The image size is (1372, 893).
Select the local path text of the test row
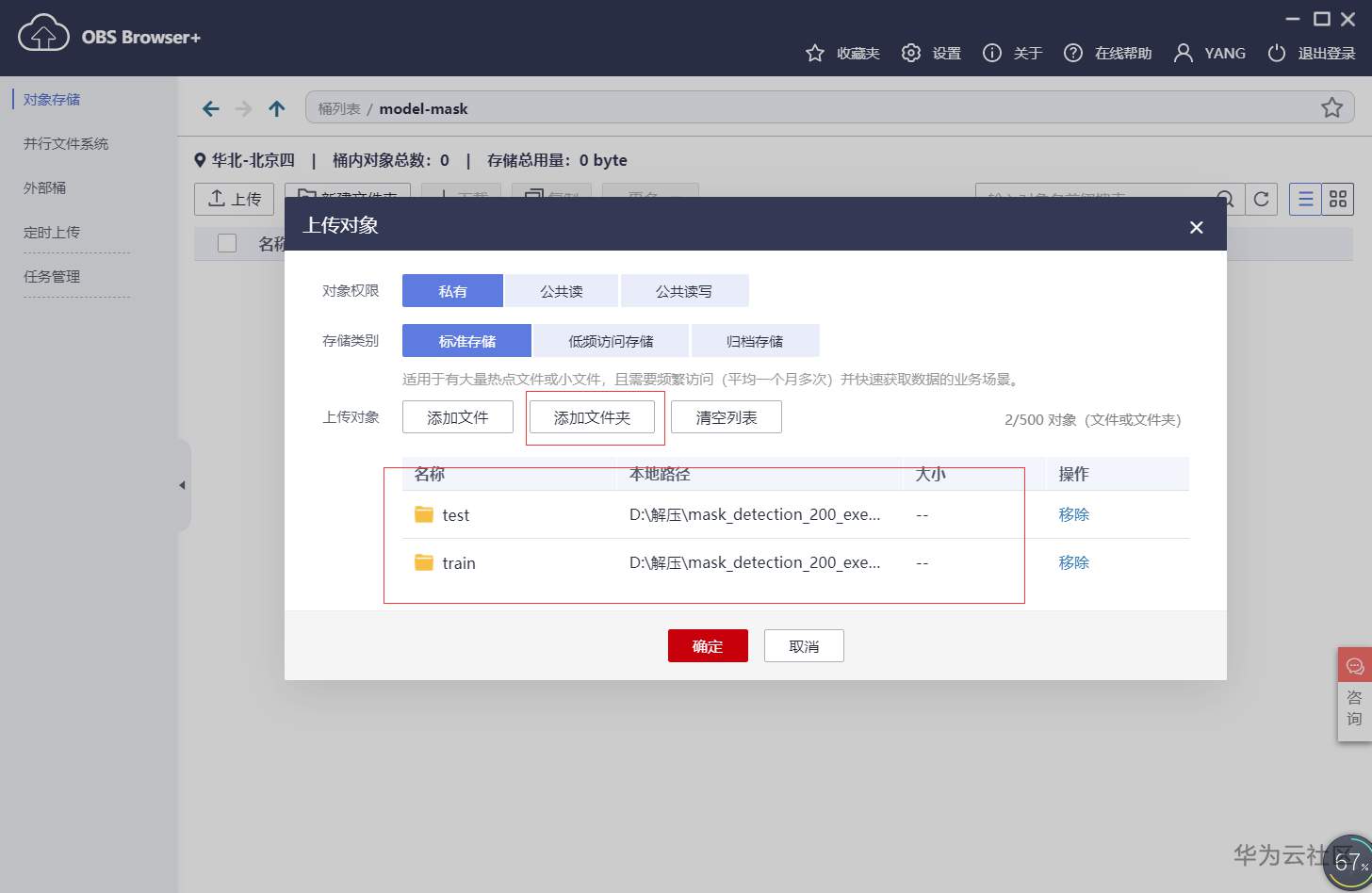pos(755,514)
